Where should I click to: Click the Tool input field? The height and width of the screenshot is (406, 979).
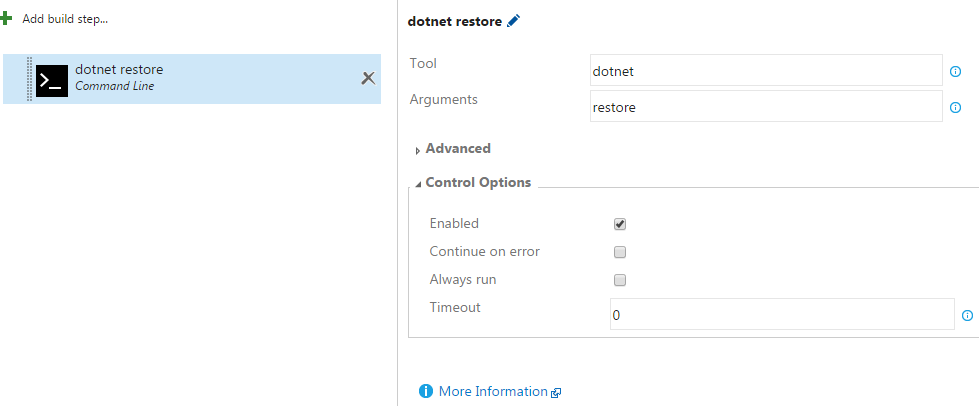pyautogui.click(x=766, y=71)
